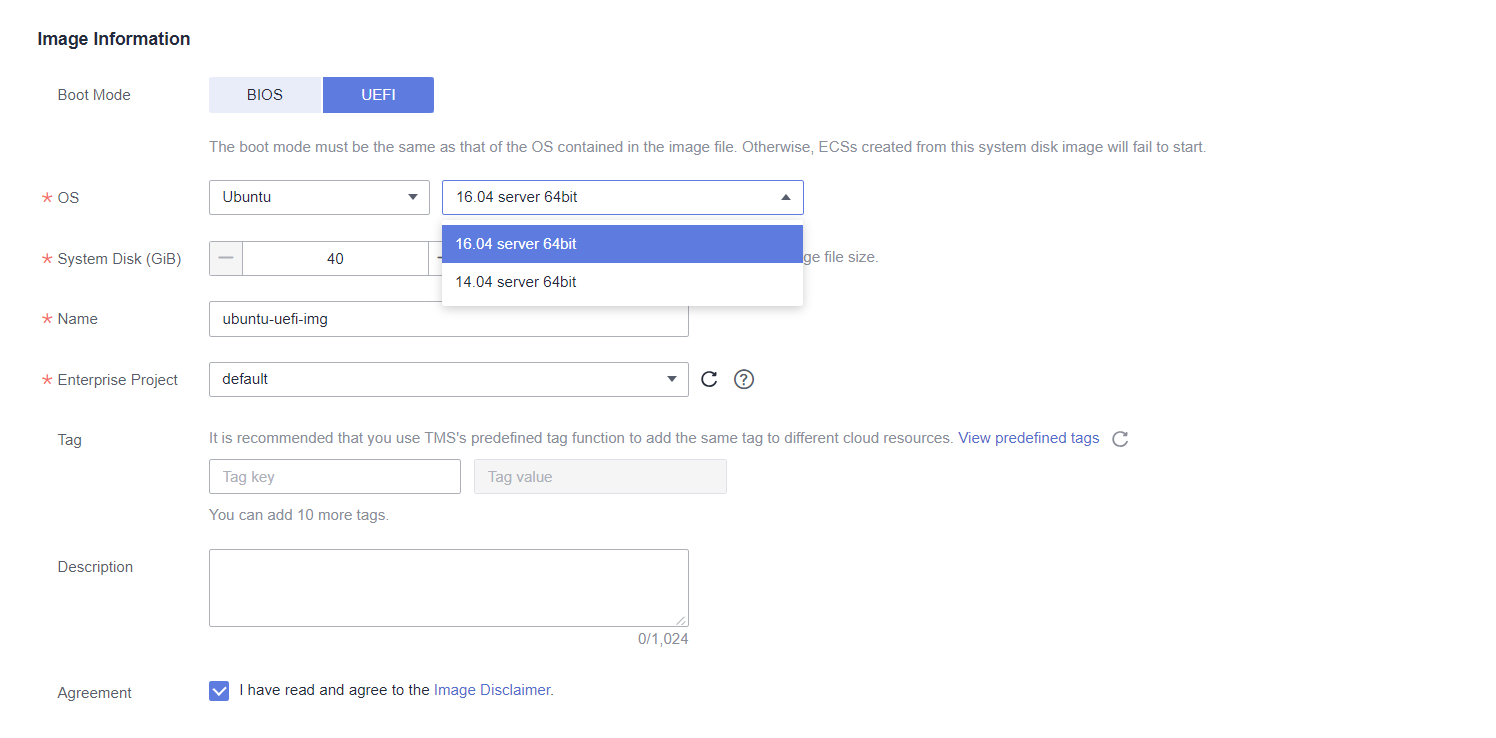The image size is (1496, 738).
Task: Click the Ubuntu dropdown caret arrow
Action: pos(412,198)
